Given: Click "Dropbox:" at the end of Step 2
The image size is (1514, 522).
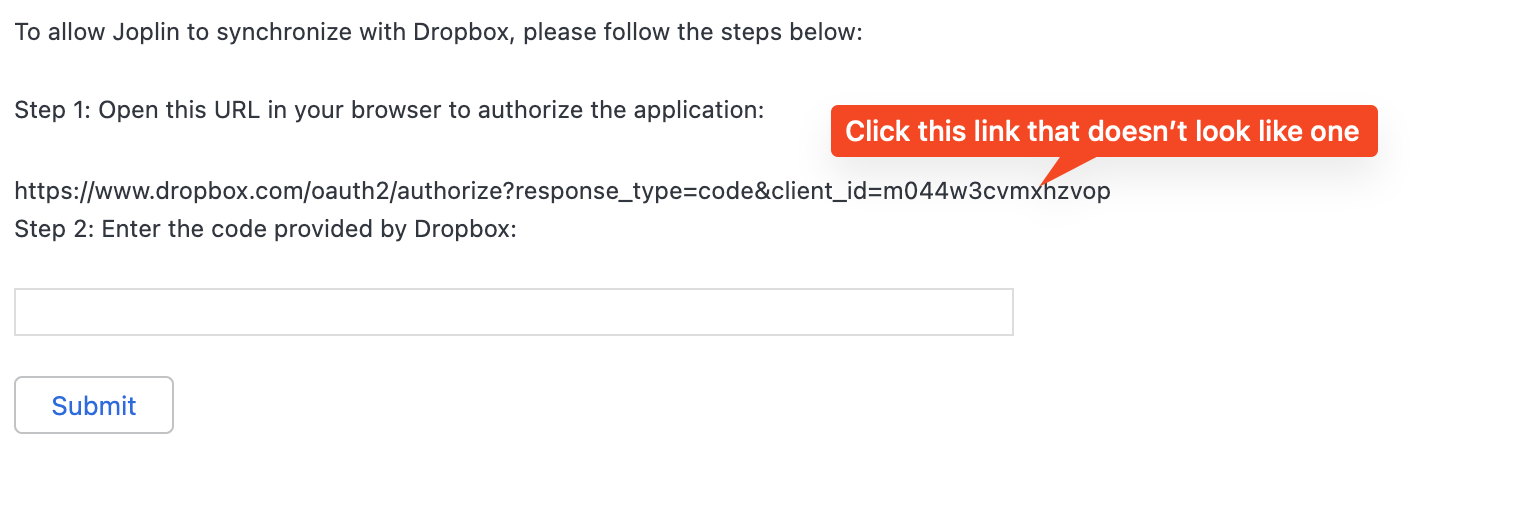Looking at the screenshot, I should pos(464,229).
